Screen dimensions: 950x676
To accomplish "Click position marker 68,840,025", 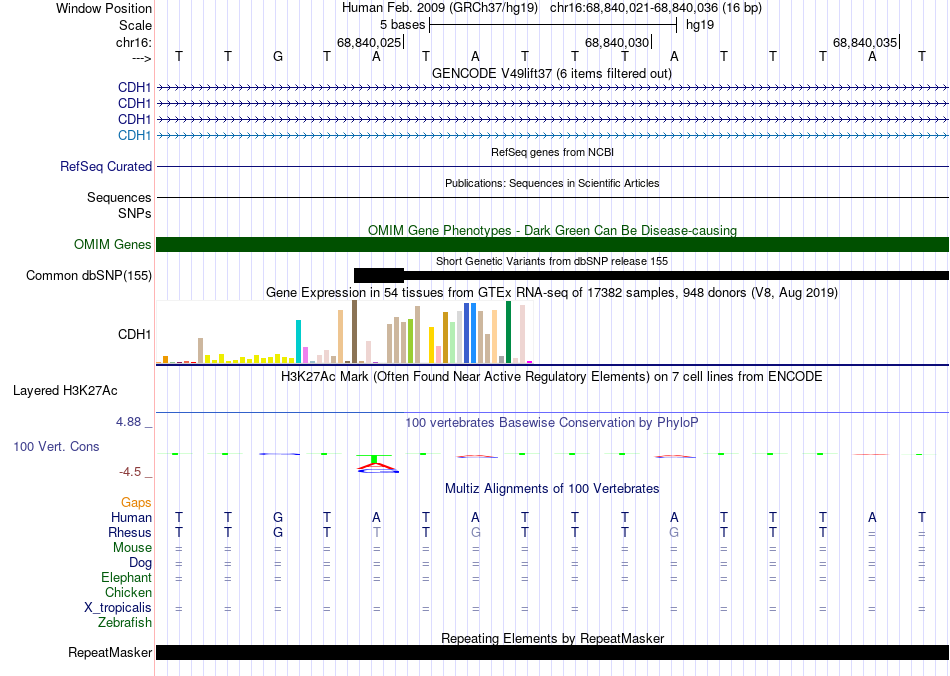I will [x=369, y=42].
